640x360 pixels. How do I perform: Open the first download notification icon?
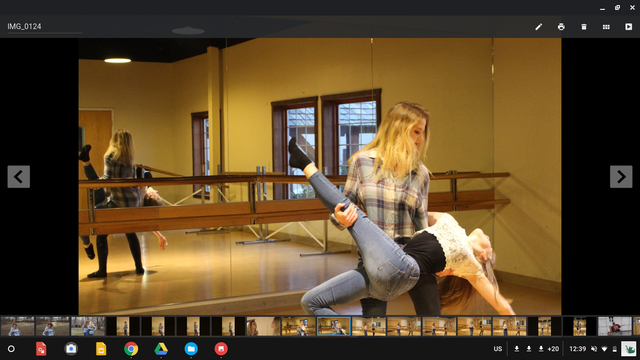point(516,349)
